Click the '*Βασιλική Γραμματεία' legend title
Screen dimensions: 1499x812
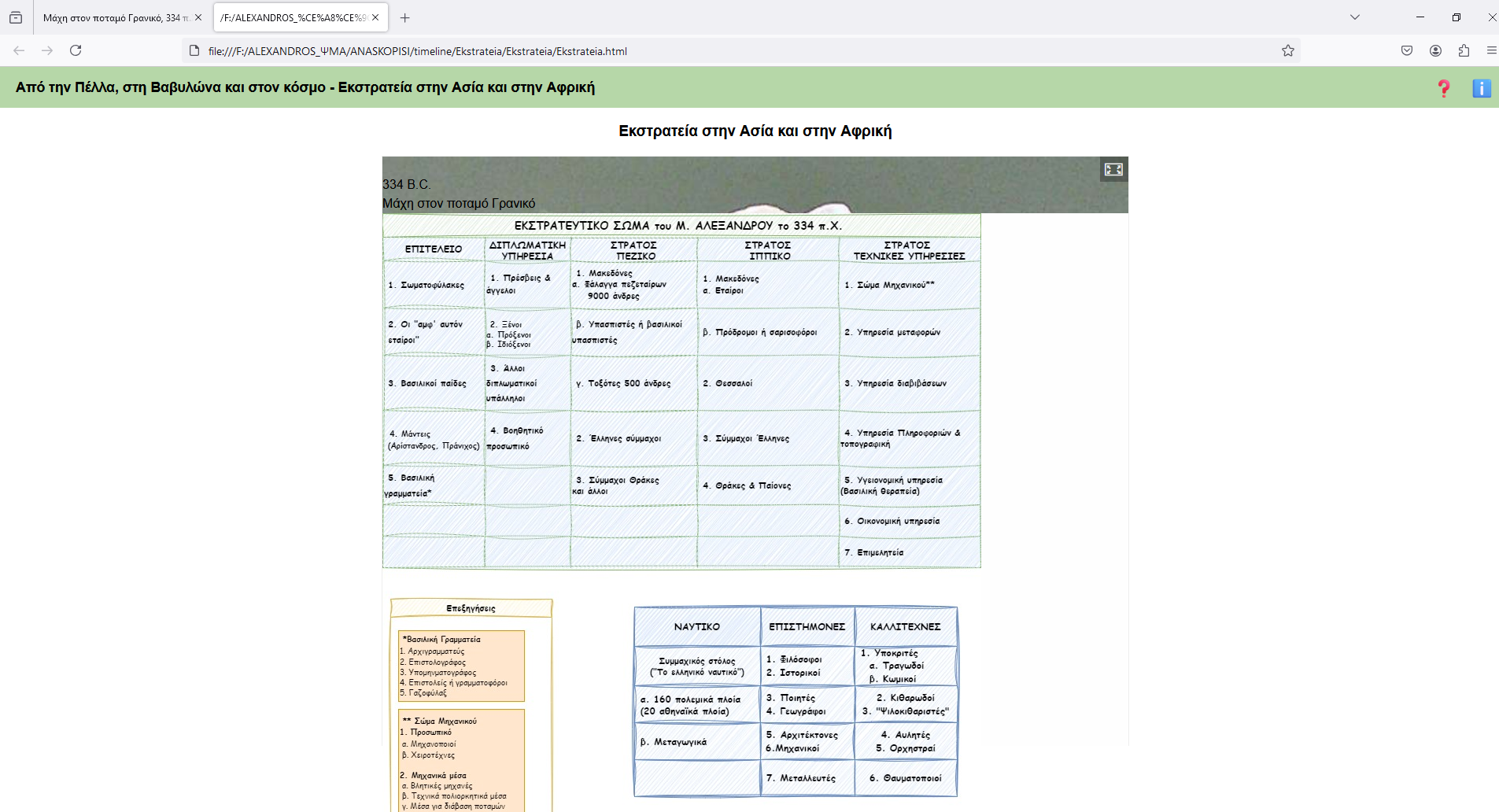(x=441, y=639)
